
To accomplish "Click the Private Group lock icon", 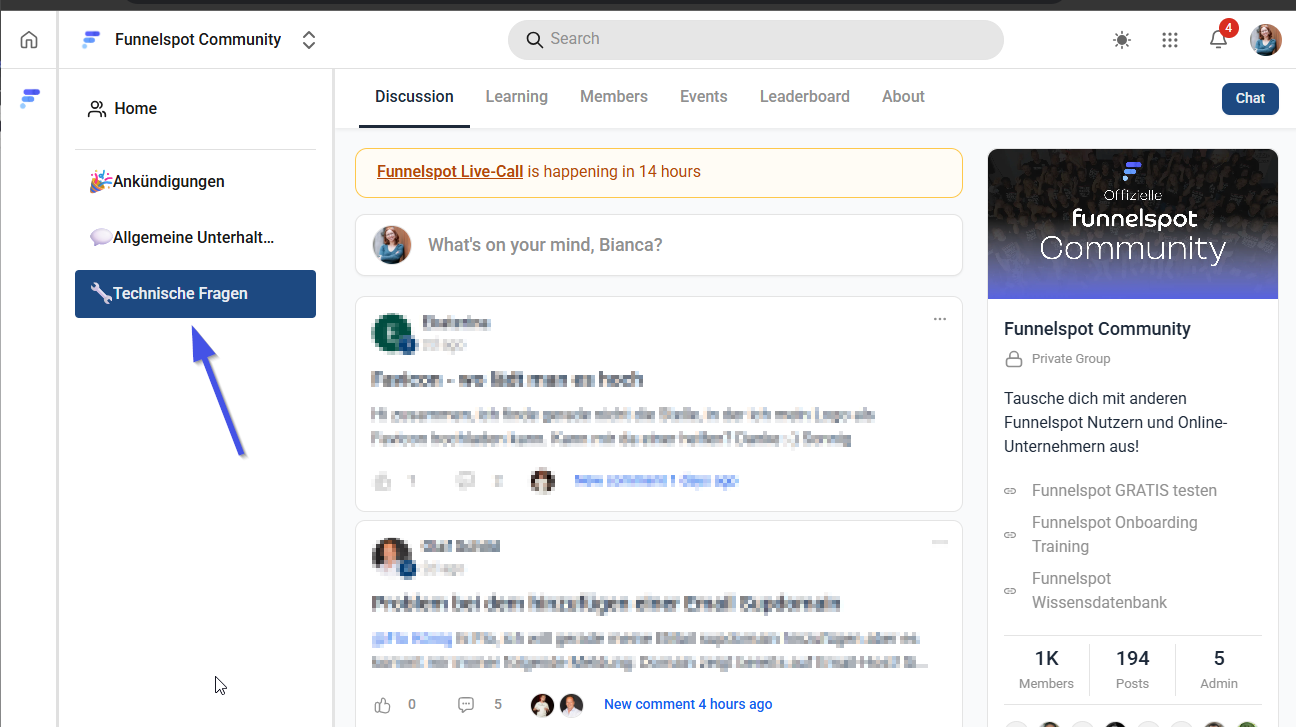I will tap(1013, 359).
